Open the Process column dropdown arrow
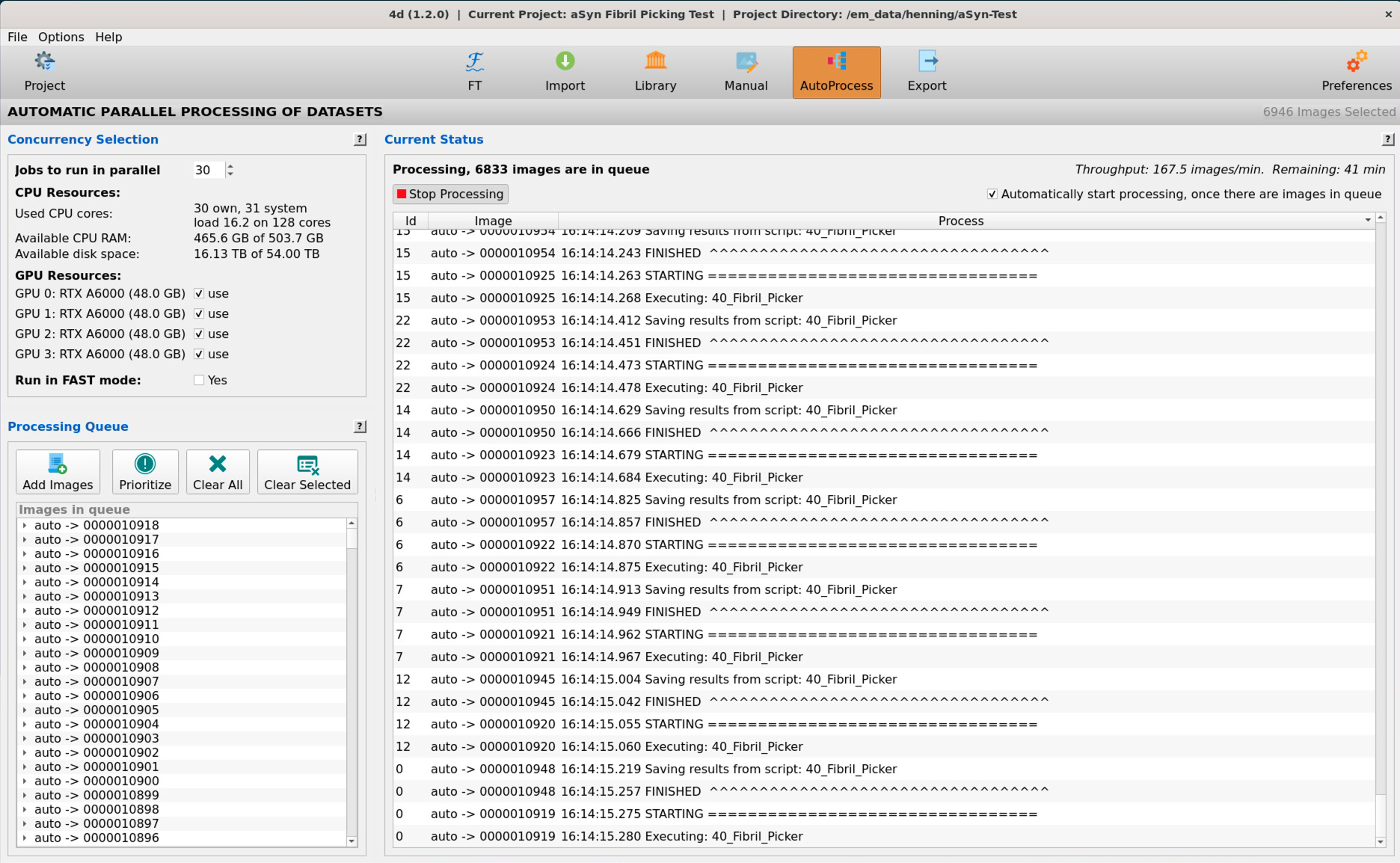Image resolution: width=1400 pixels, height=863 pixels. point(1368,221)
